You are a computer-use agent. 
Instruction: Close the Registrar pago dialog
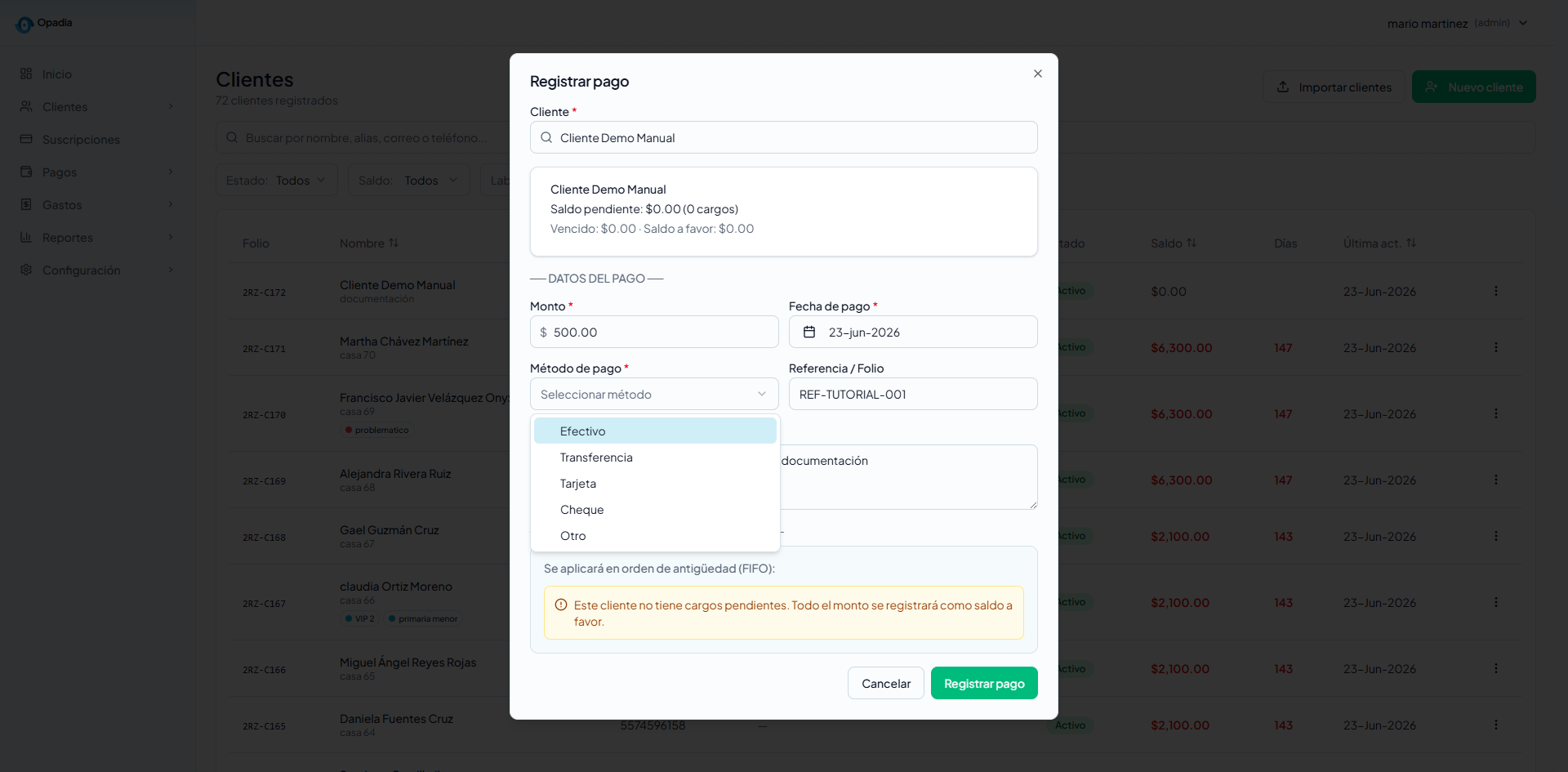point(1037,74)
